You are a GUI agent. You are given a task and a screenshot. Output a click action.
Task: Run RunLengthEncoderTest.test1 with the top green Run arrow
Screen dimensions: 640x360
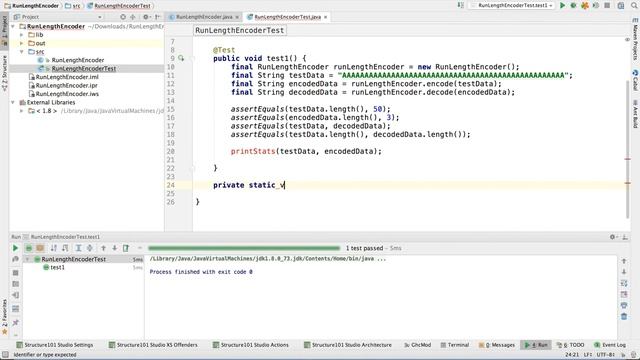tap(562, 5)
